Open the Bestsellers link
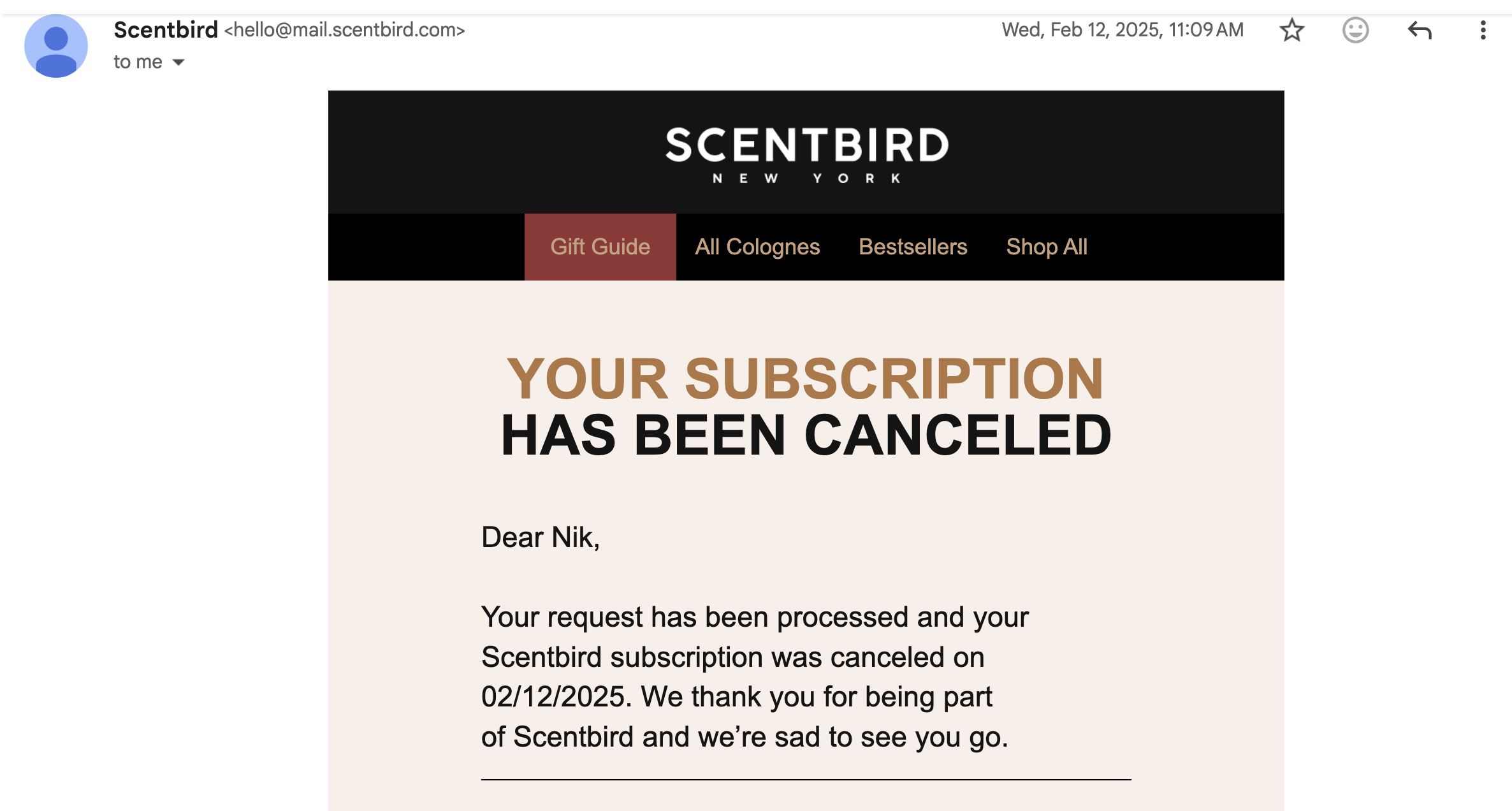 point(912,247)
